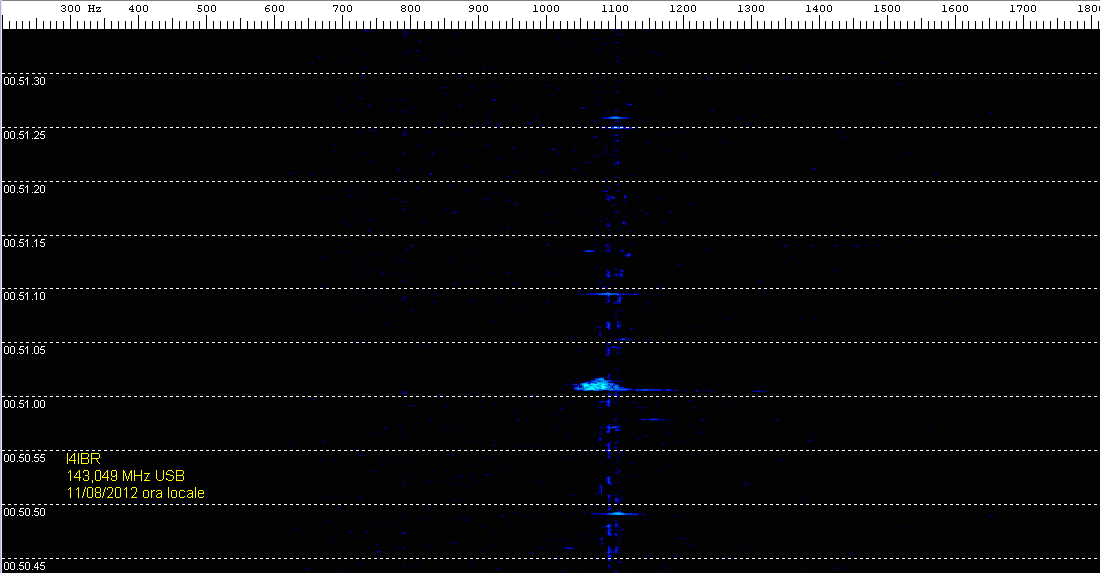Screen dimensions: 1100x573
Task: Click the 1600 frequency scale label
Action: [x=955, y=8]
